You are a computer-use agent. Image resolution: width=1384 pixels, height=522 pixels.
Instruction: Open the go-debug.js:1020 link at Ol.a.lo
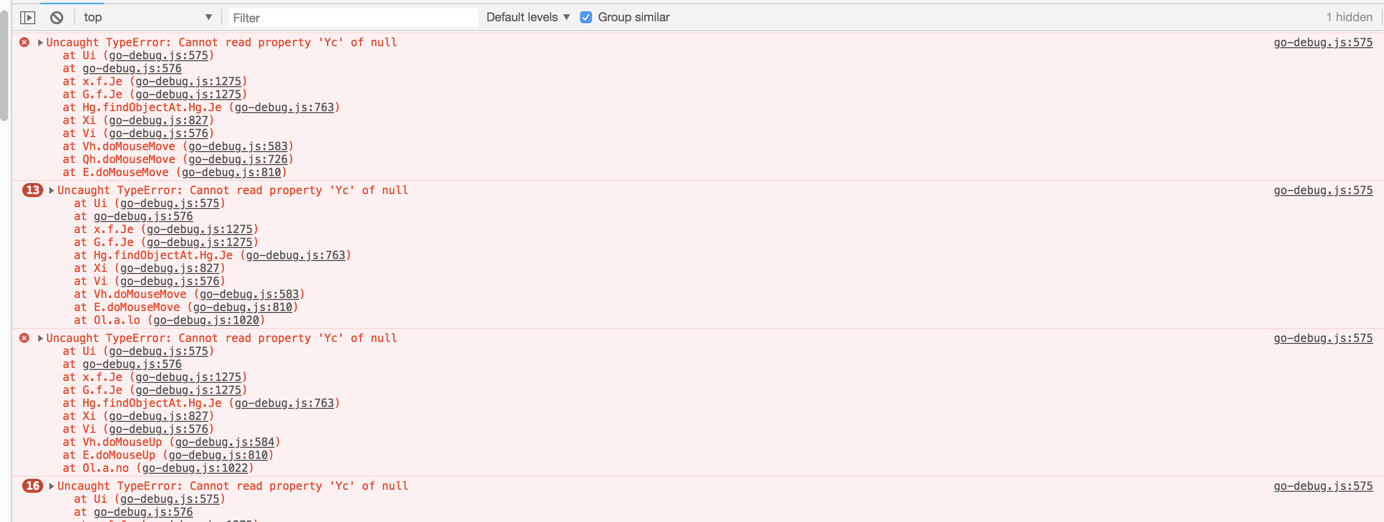click(206, 320)
